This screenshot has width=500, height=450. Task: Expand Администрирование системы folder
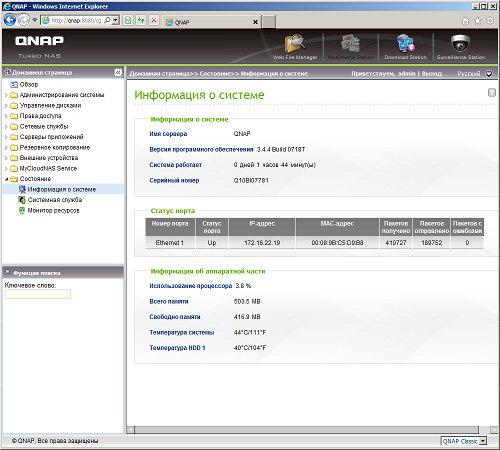pyautogui.click(x=6, y=95)
